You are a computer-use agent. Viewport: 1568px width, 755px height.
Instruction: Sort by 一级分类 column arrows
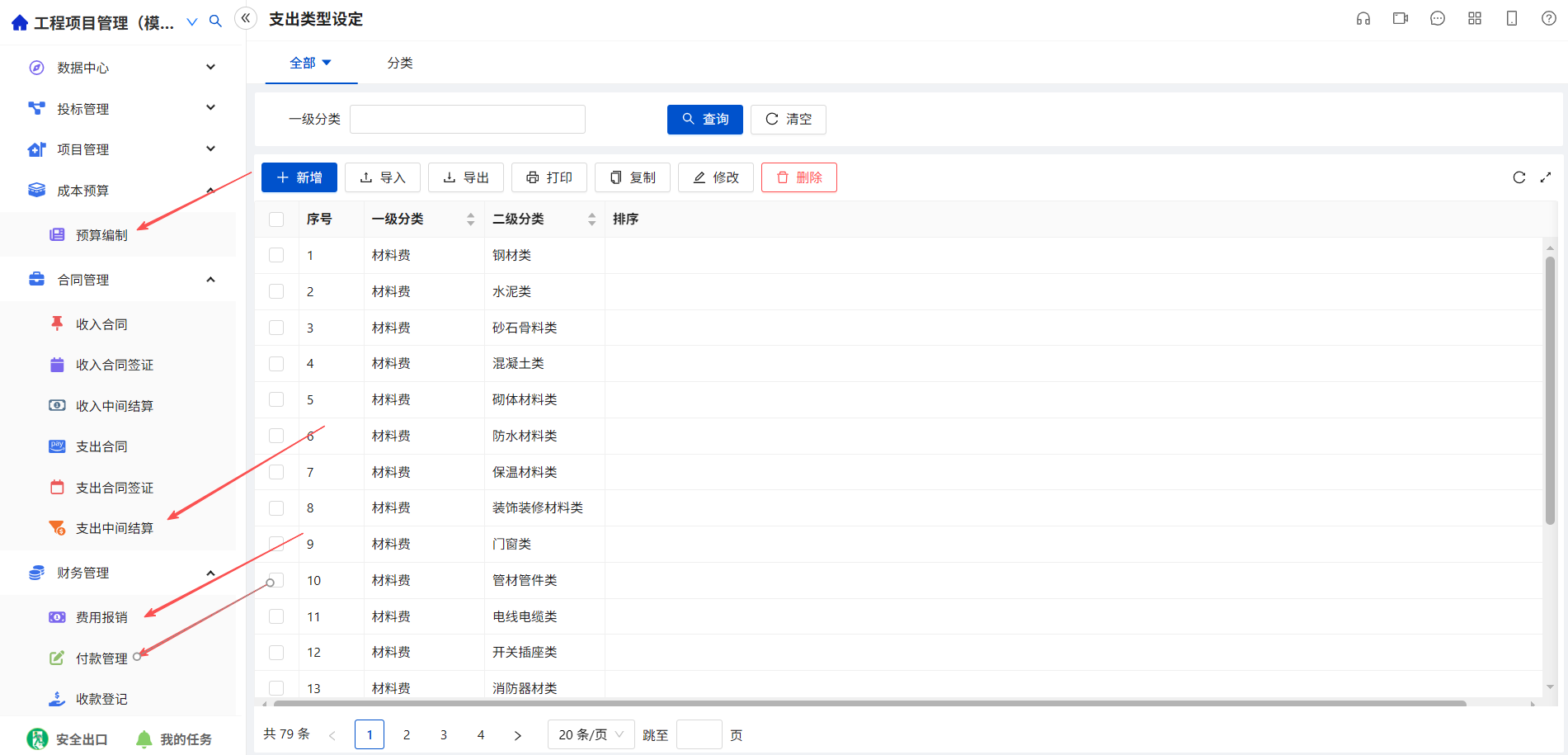point(470,219)
